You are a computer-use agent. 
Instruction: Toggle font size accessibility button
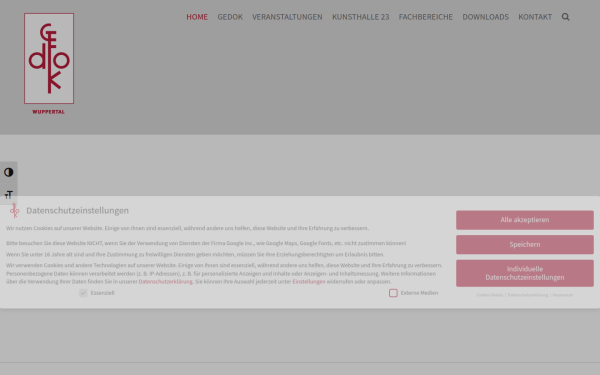[9, 194]
